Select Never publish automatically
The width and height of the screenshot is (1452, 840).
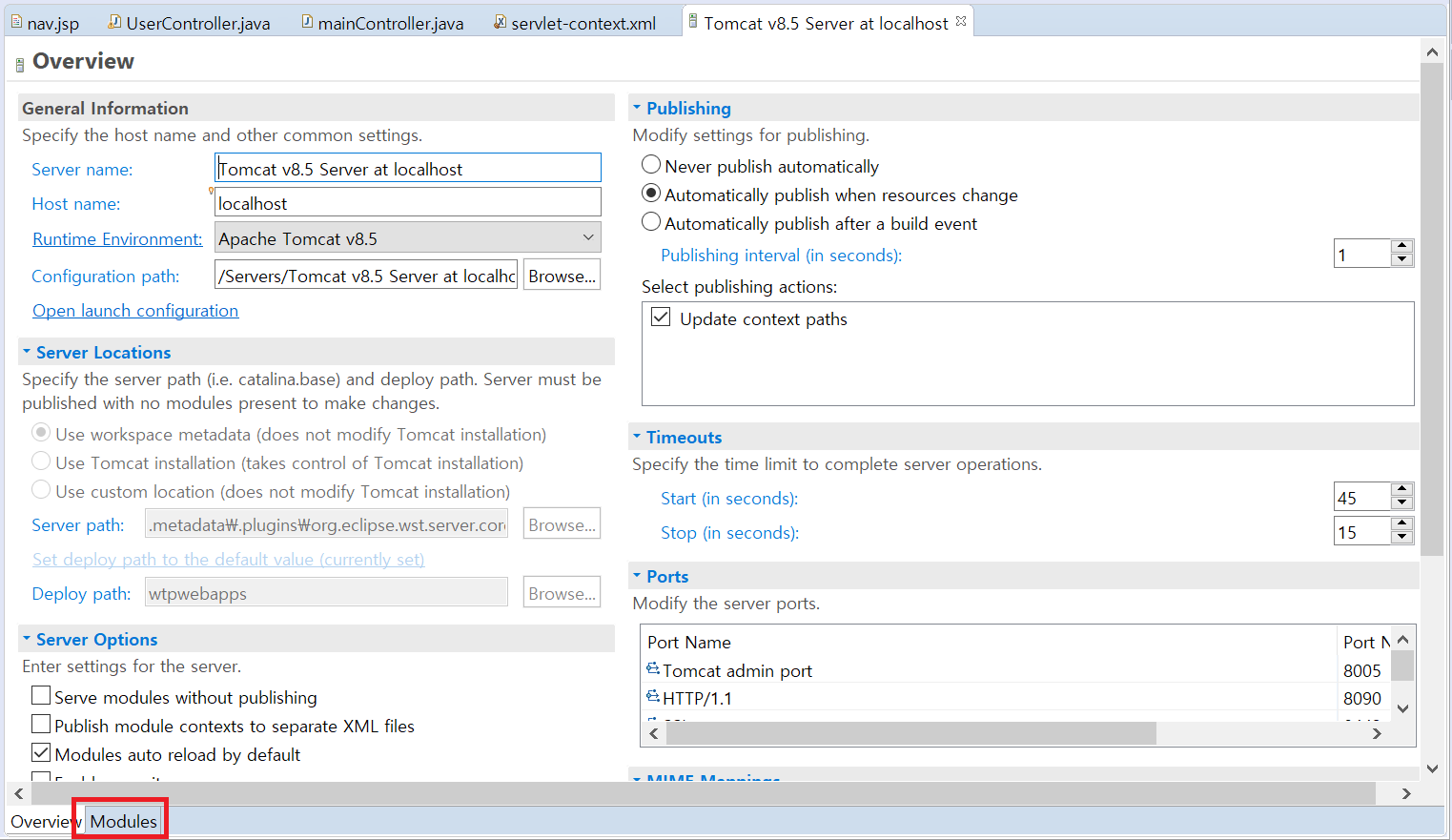651,165
